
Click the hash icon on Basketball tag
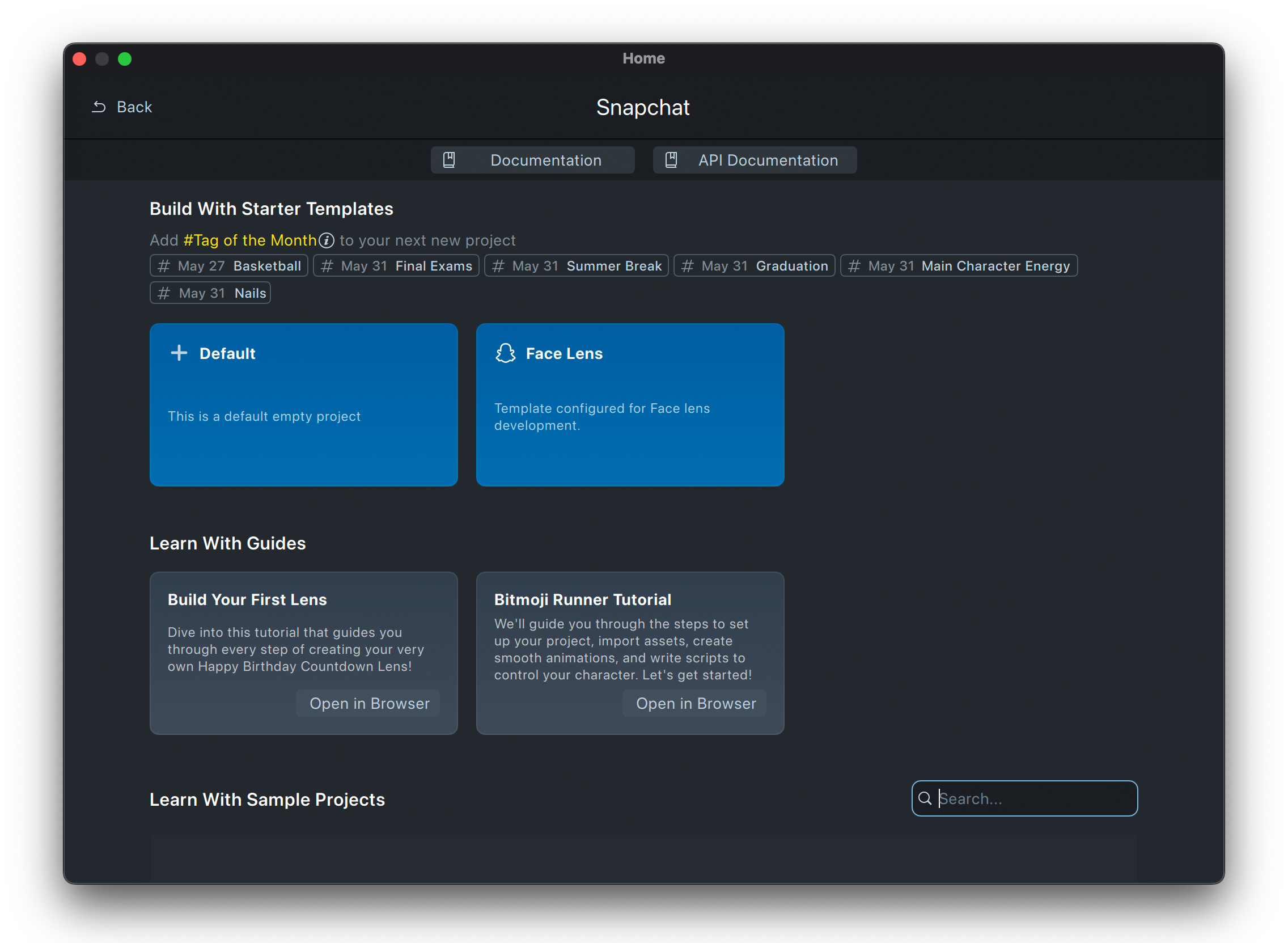pyautogui.click(x=164, y=266)
